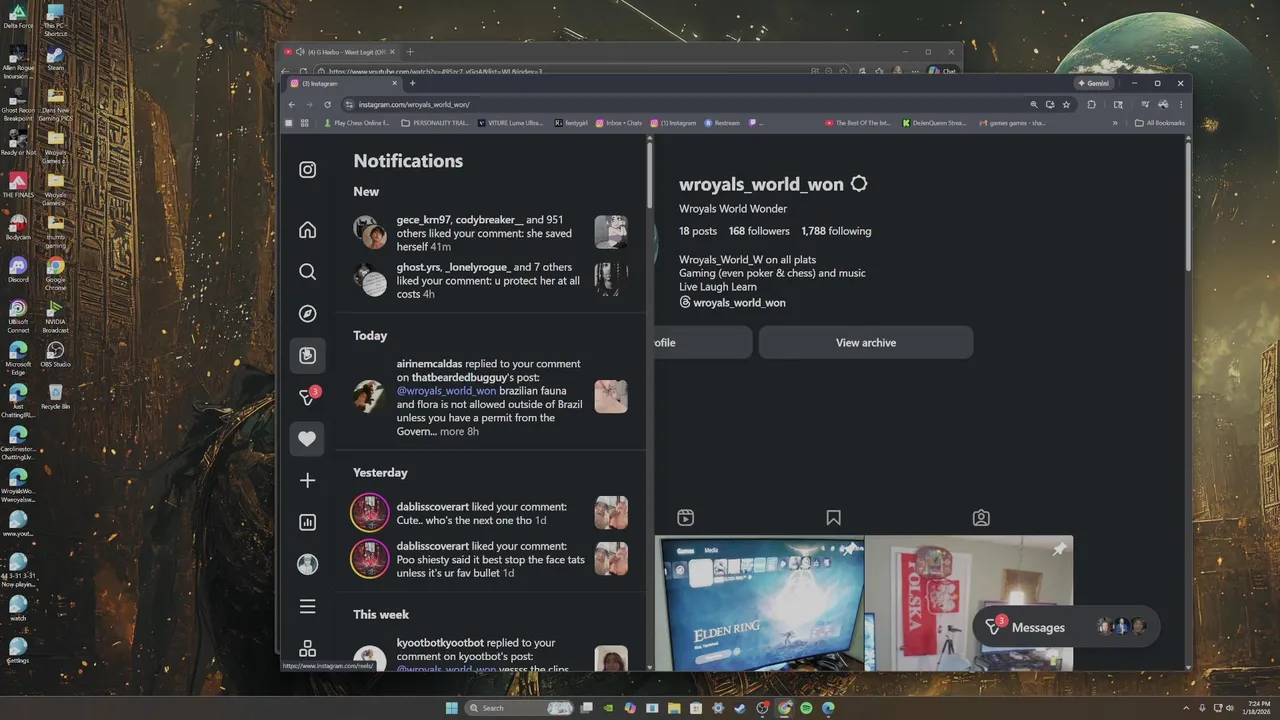1280x720 pixels.
Task: Open the Search icon in the Instagram sidebar
Action: 307,272
